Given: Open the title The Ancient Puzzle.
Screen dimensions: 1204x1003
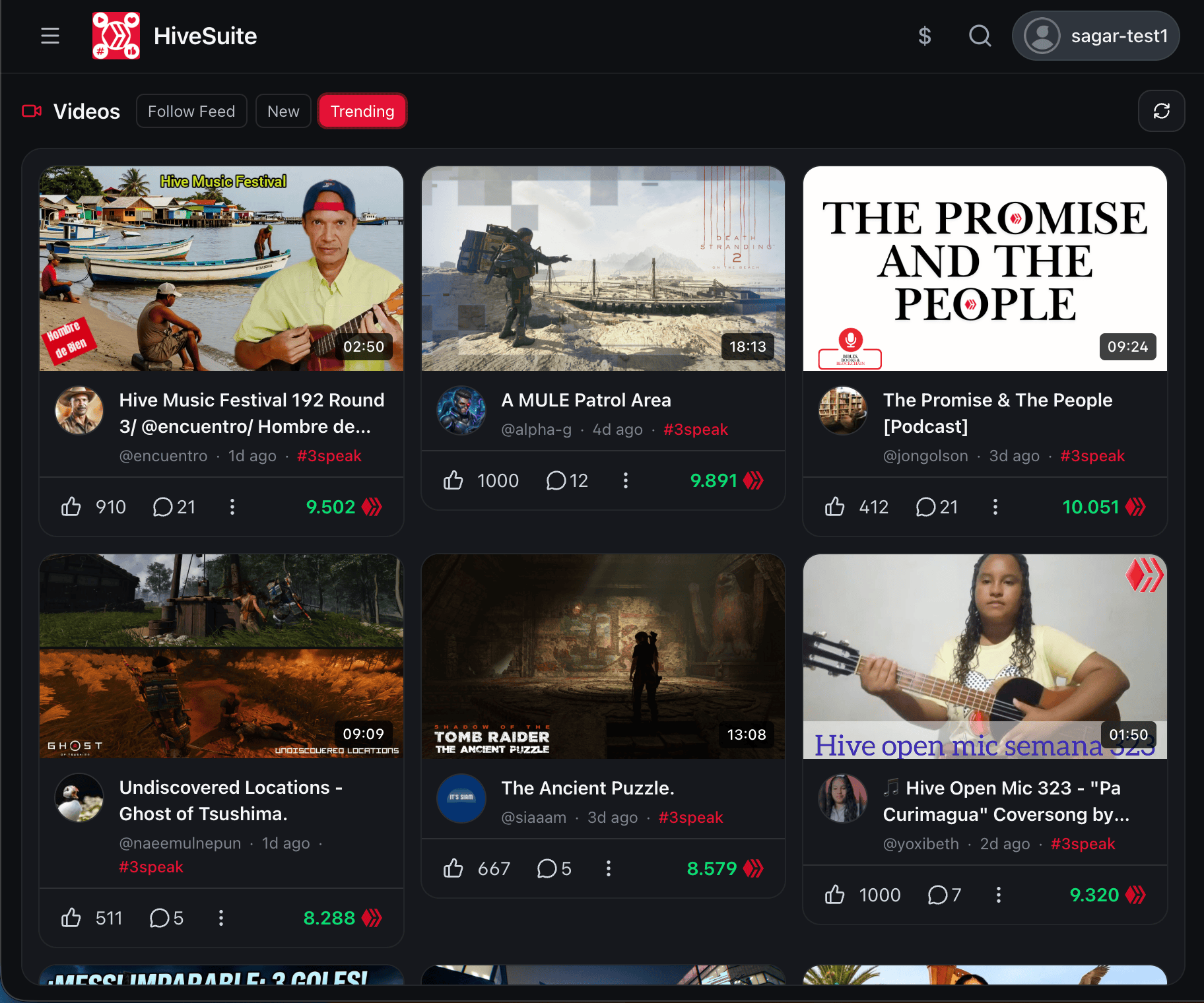Looking at the screenshot, I should (x=587, y=788).
